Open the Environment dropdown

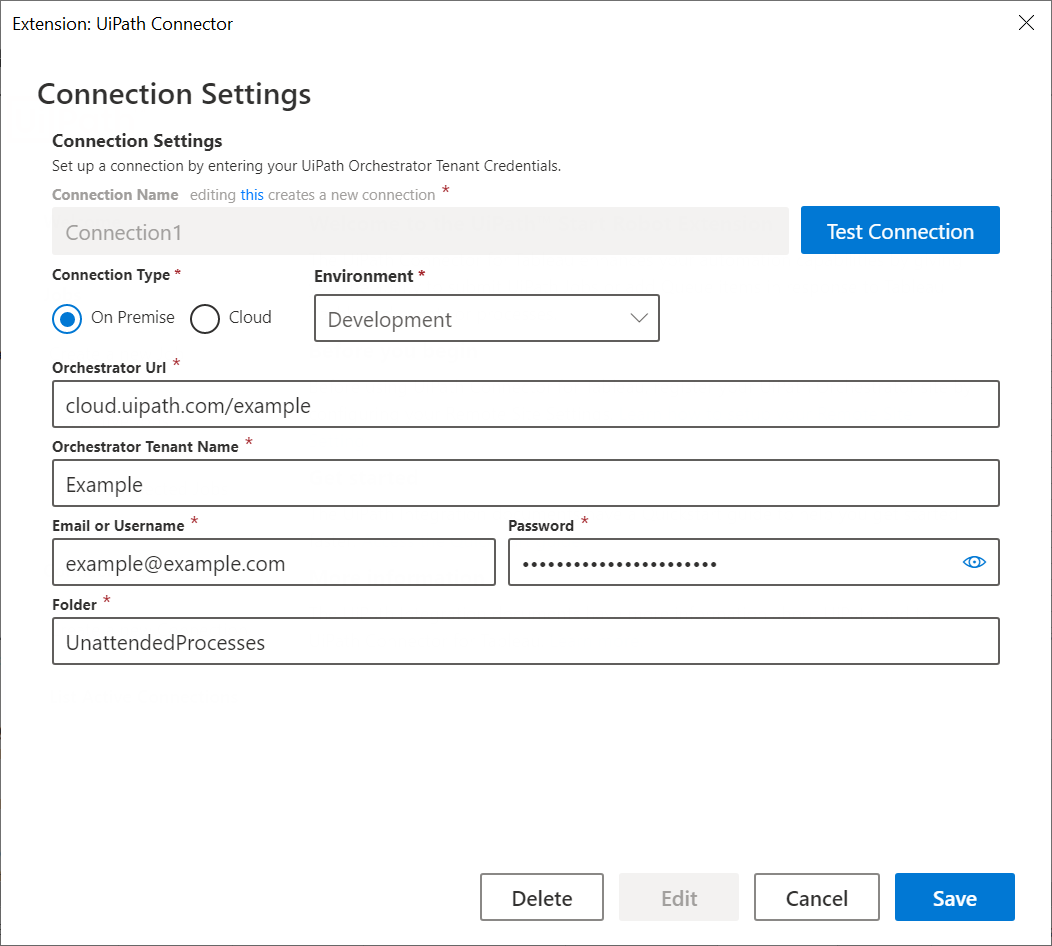click(486, 318)
